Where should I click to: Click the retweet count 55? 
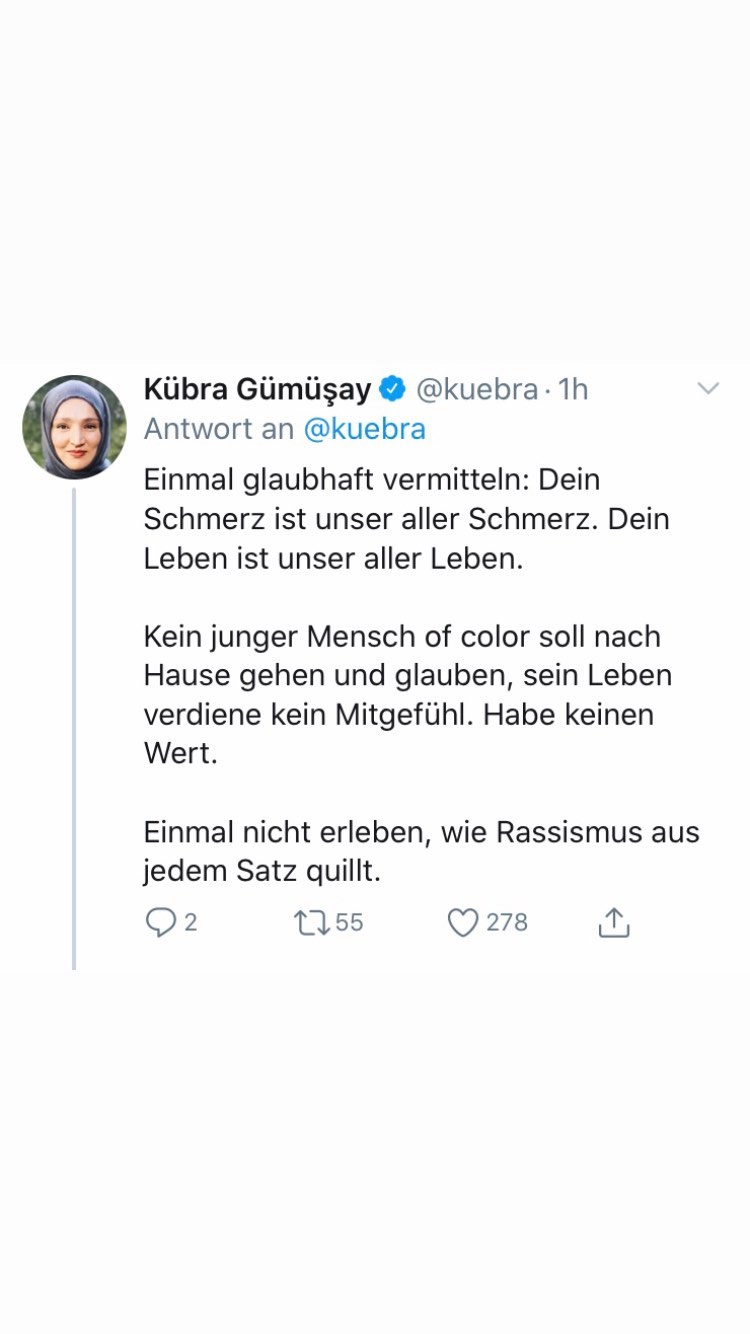pyautogui.click(x=349, y=922)
